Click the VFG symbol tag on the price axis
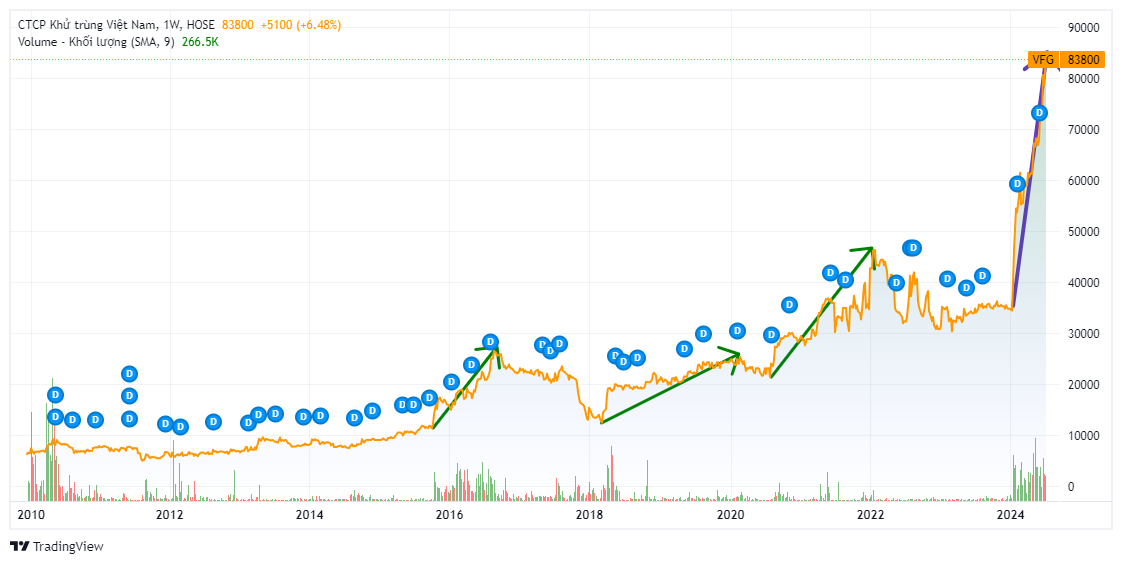Viewport: 1122px width, 564px height. tap(1043, 60)
